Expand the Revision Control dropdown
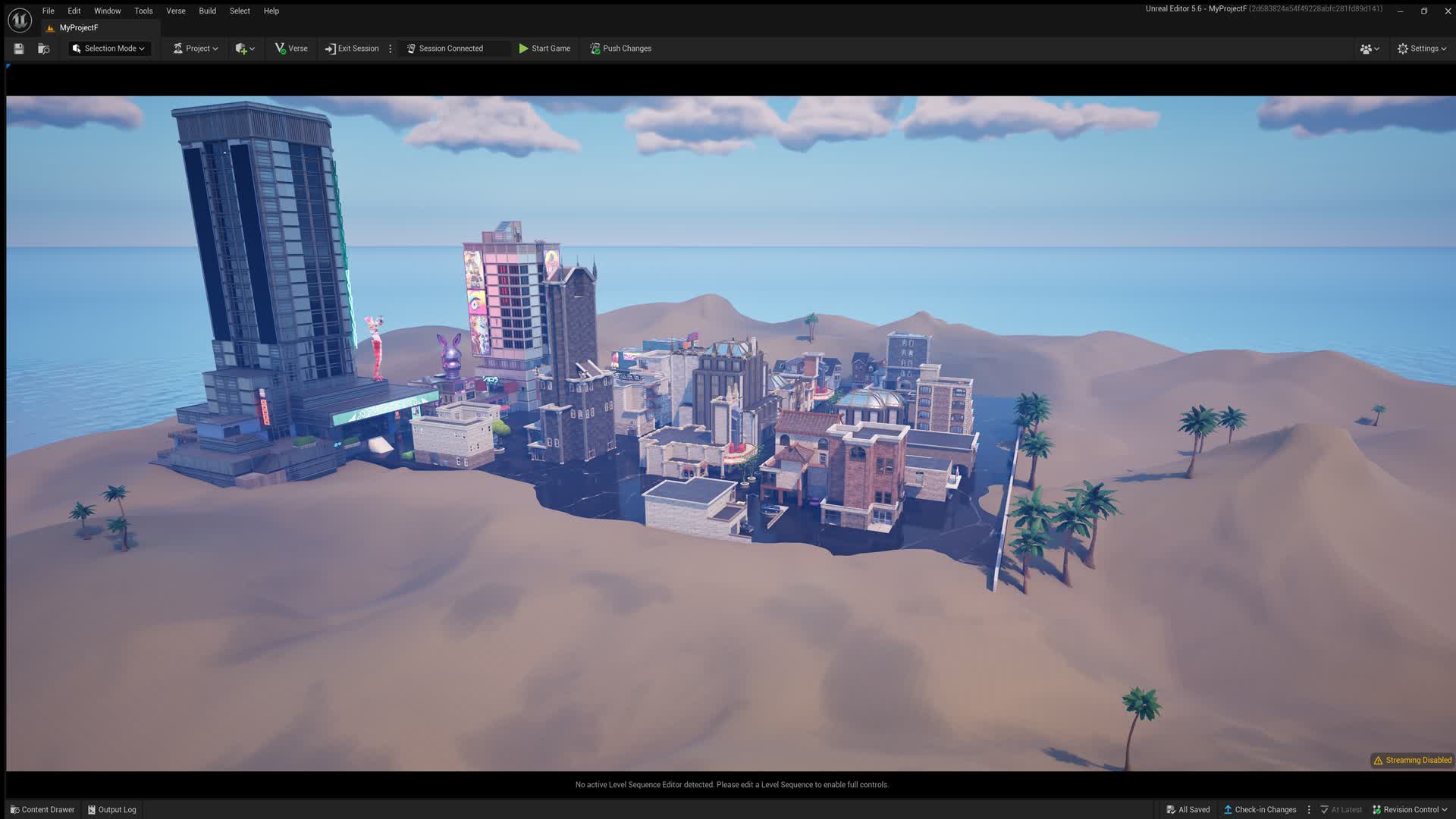 (1409, 809)
